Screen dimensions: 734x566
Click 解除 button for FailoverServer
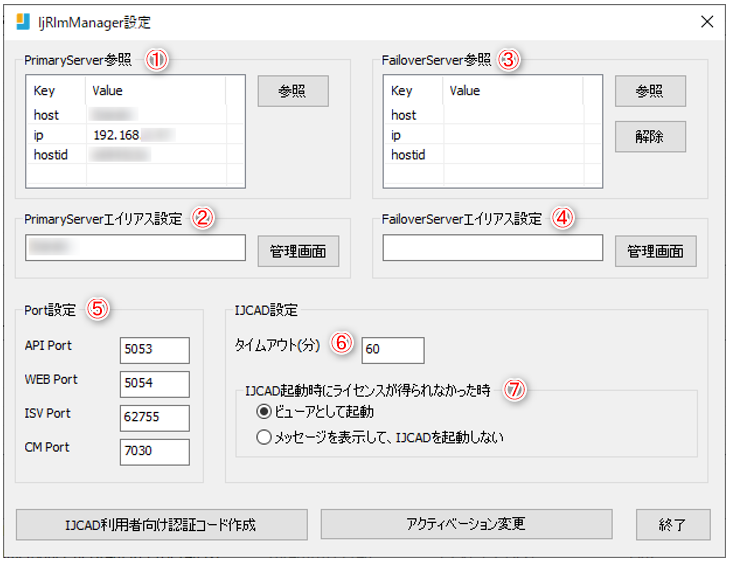(x=650, y=136)
